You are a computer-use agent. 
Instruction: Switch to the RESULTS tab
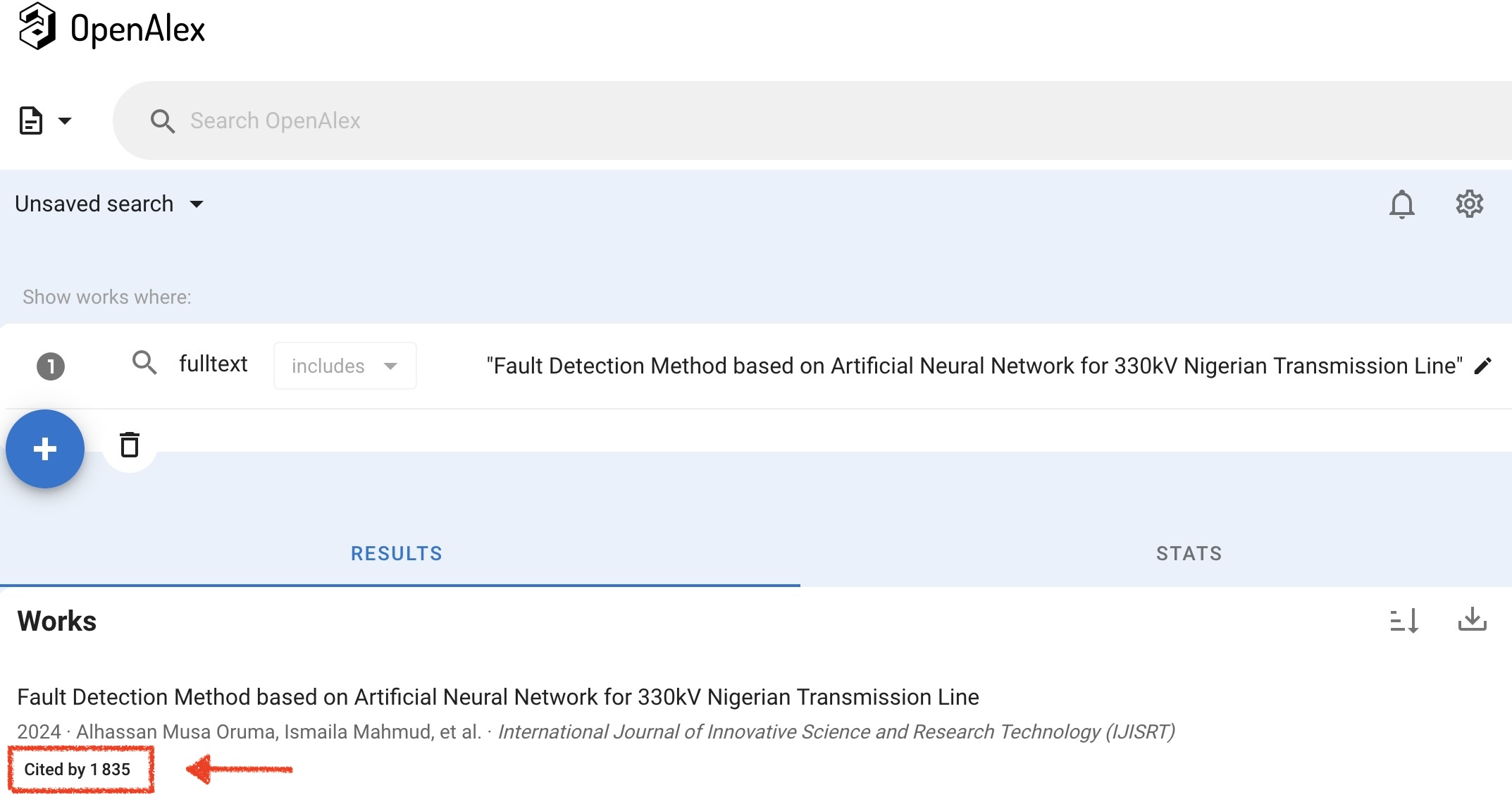pyautogui.click(x=397, y=554)
